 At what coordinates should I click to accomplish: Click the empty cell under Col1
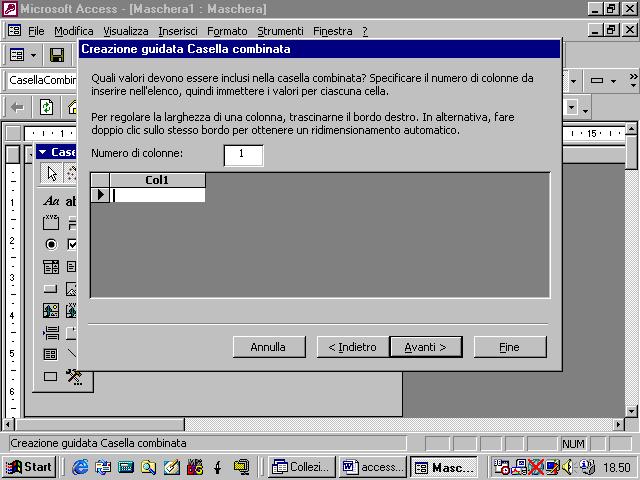(x=158, y=195)
